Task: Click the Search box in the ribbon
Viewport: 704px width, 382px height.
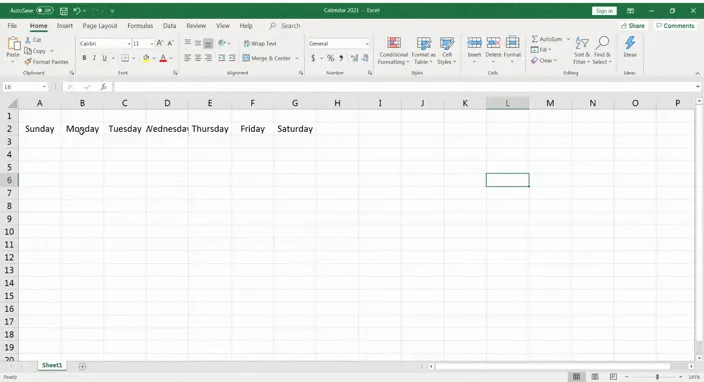Action: pyautogui.click(x=285, y=26)
